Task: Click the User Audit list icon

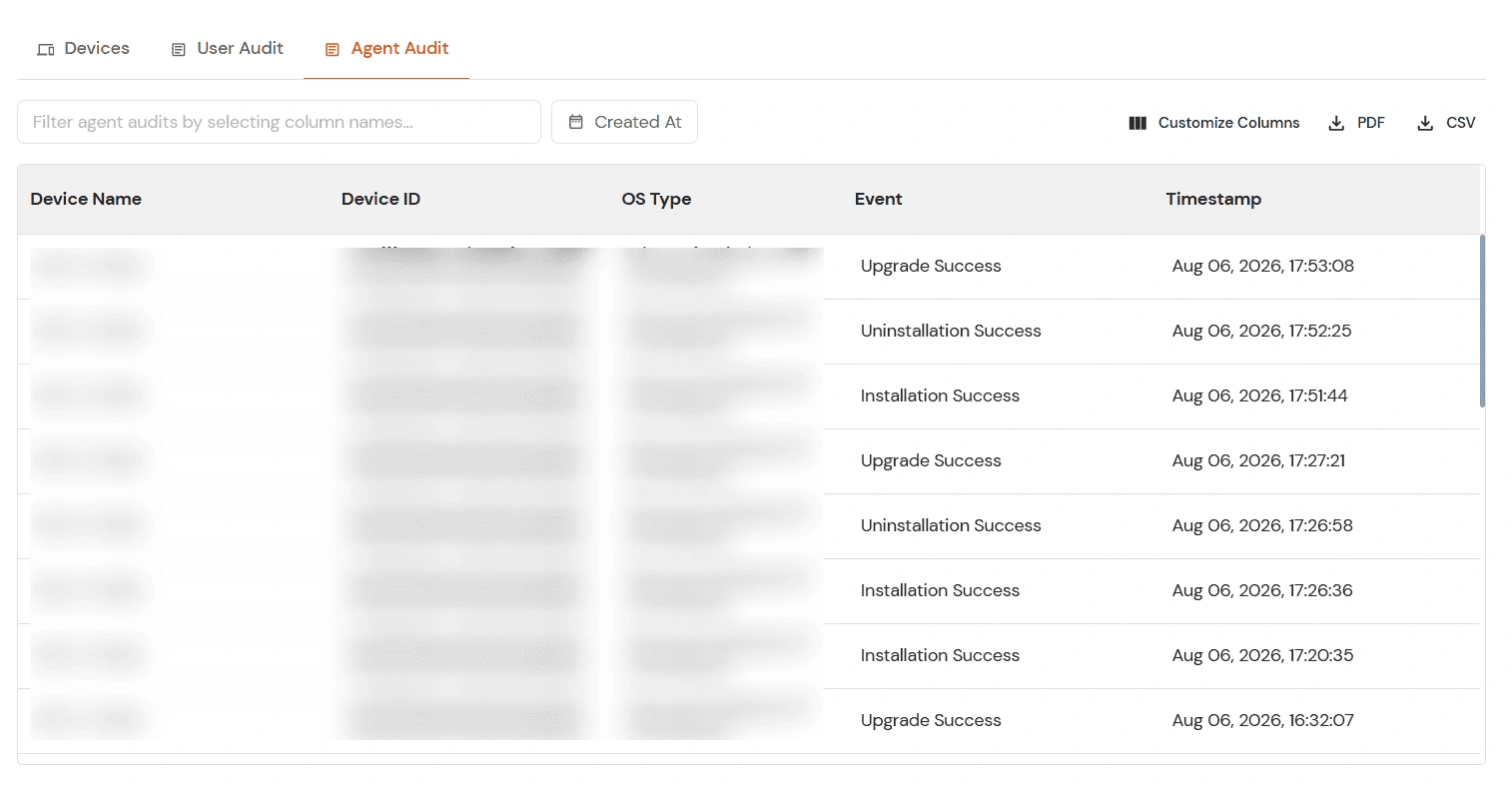Action: (x=179, y=49)
